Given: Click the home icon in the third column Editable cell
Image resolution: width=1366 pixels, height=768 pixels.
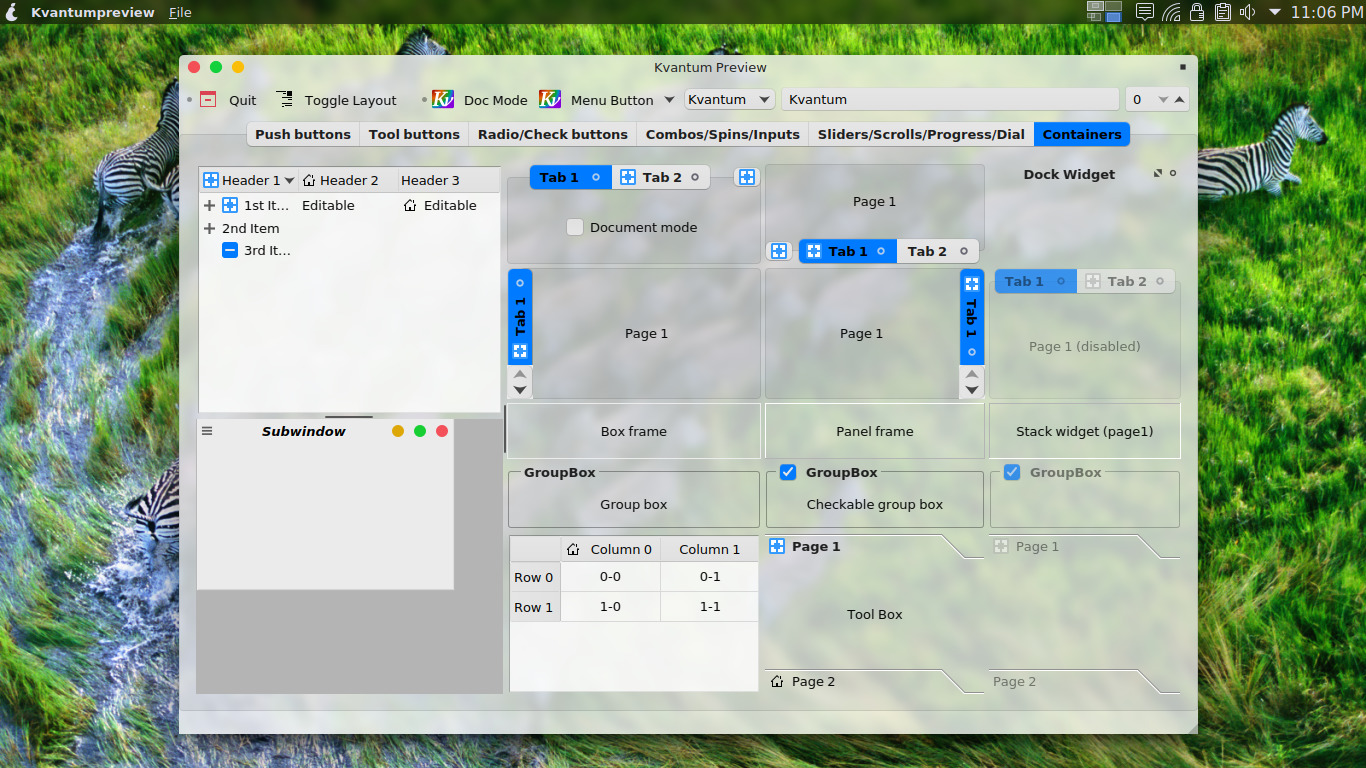Looking at the screenshot, I should click(410, 205).
